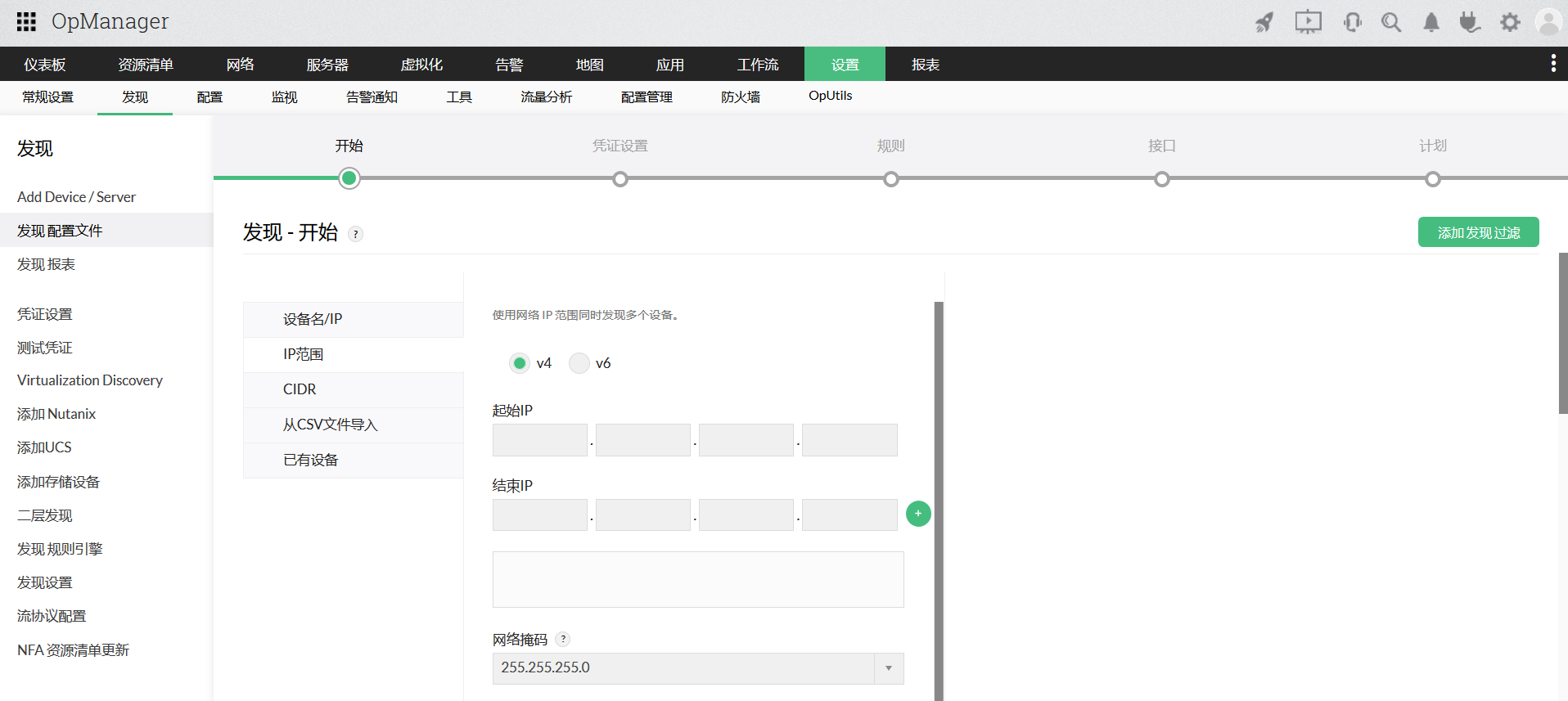Click help icon beside 发现 - 开始
Viewport: 1568px width, 701px height.
coord(355,234)
